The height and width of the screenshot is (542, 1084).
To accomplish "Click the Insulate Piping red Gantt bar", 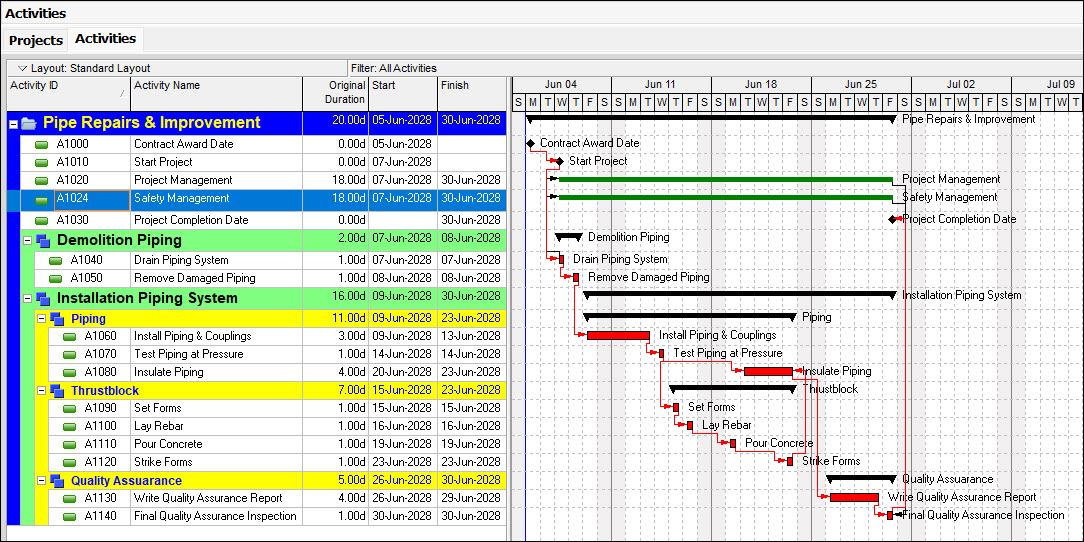I will coord(768,371).
